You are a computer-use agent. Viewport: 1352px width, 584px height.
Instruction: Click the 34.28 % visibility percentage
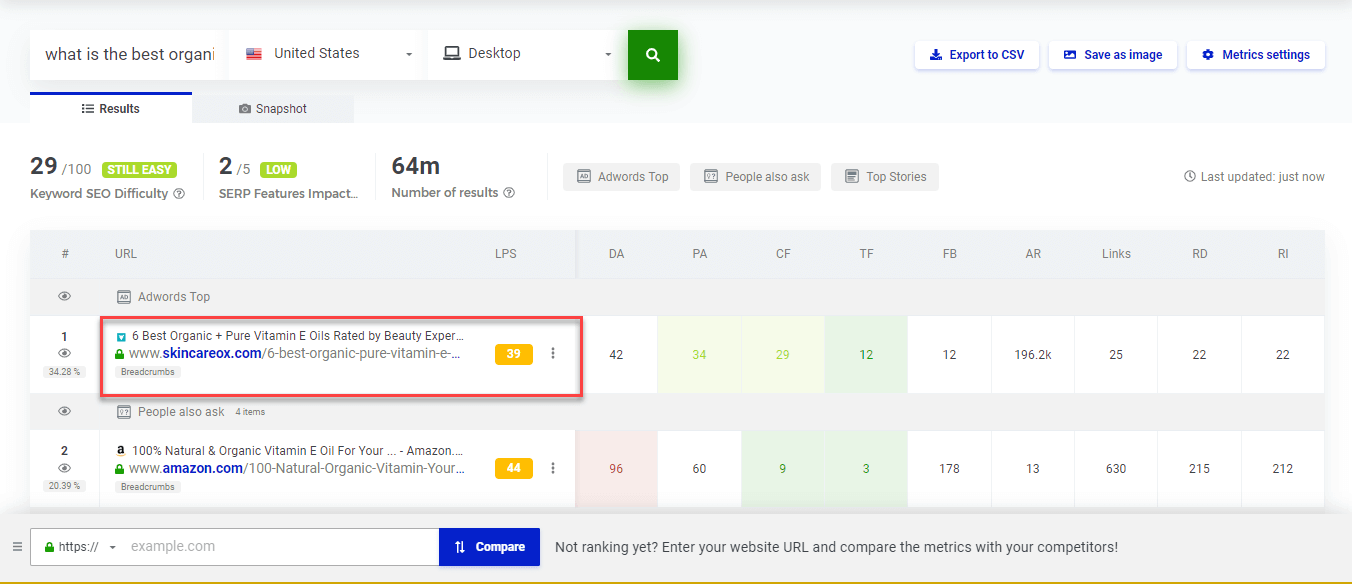pos(65,372)
